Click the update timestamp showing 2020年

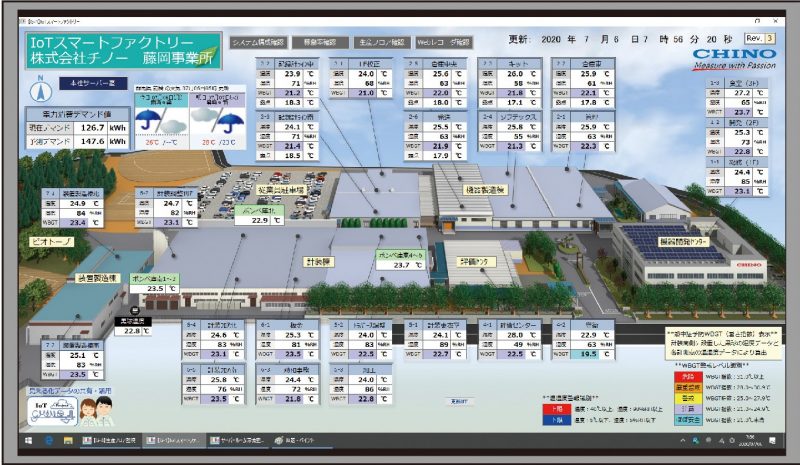click(x=621, y=39)
